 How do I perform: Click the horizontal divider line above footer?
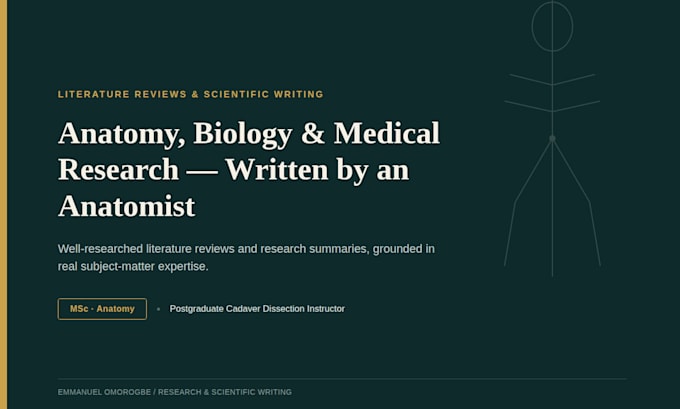pos(342,379)
